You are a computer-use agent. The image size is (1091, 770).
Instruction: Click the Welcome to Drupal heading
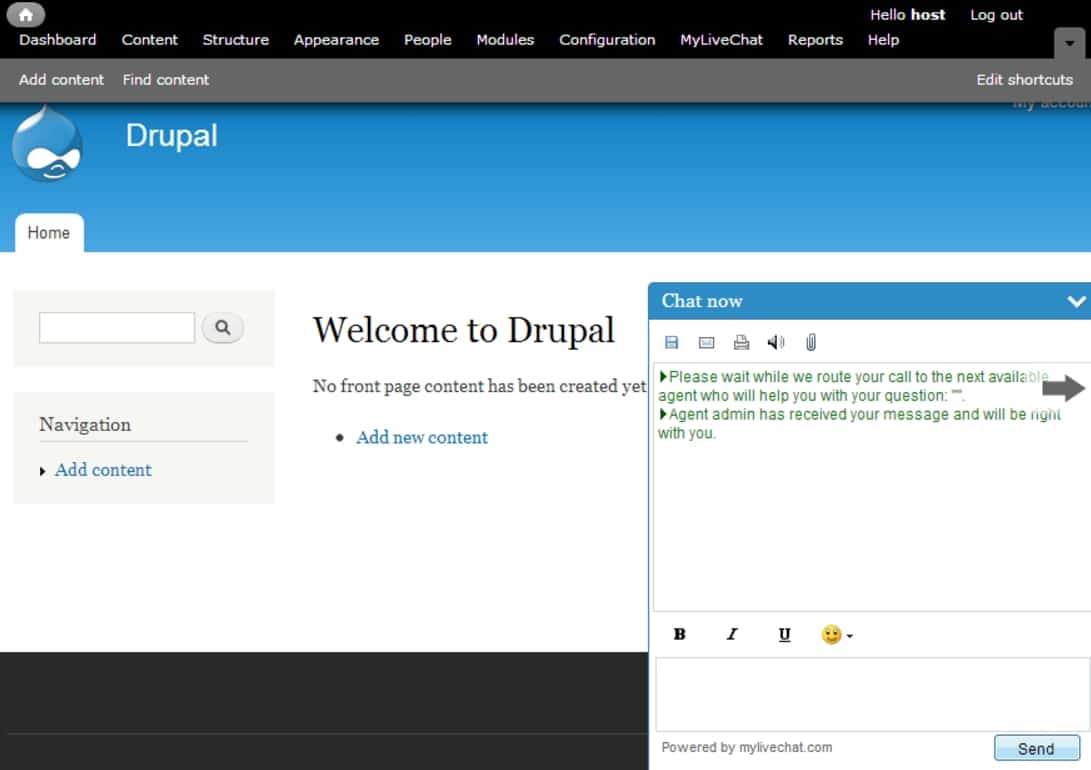(463, 330)
